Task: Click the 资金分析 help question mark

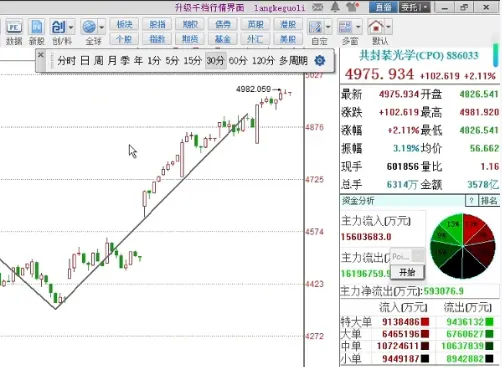Action: click(x=471, y=201)
